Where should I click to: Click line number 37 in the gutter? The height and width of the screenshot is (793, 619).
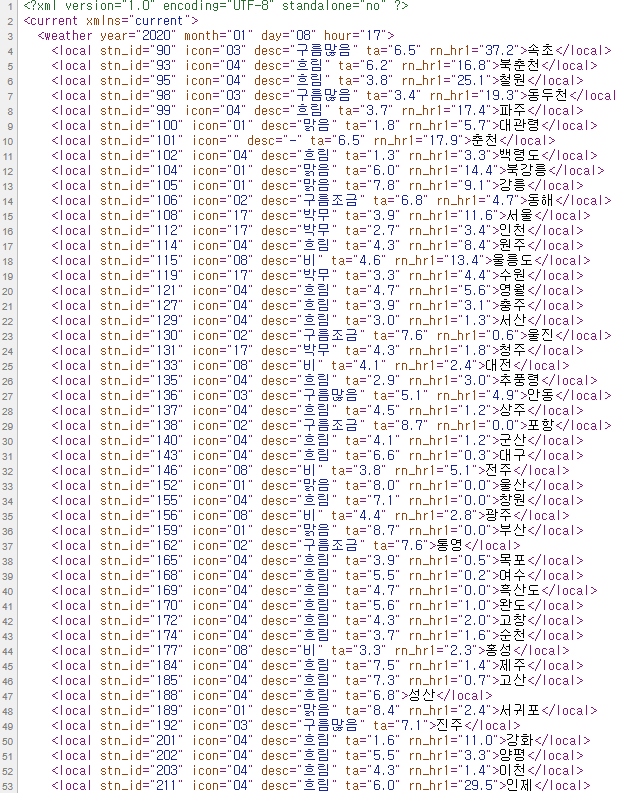tap(8, 546)
